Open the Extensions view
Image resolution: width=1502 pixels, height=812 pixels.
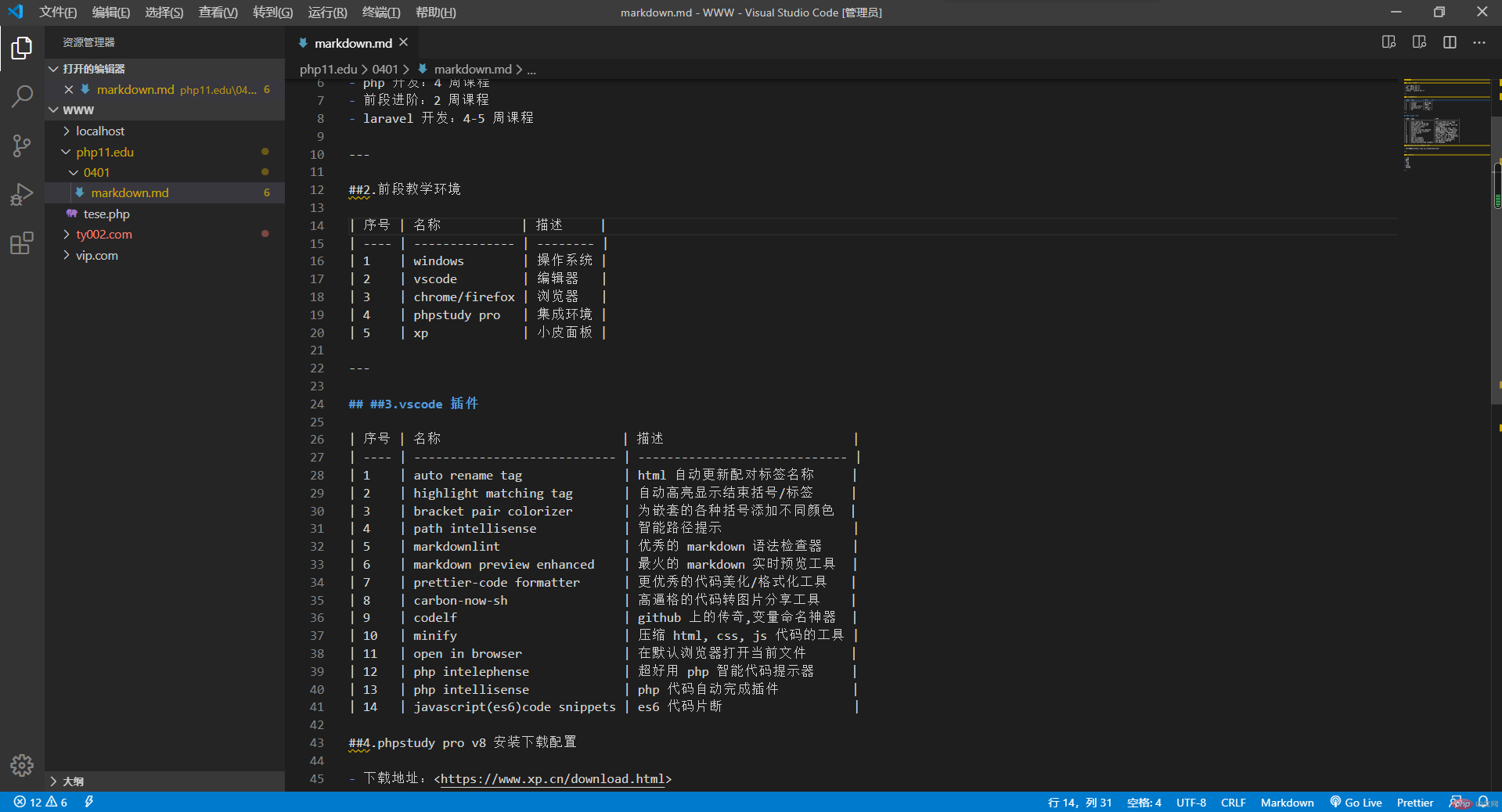[22, 243]
